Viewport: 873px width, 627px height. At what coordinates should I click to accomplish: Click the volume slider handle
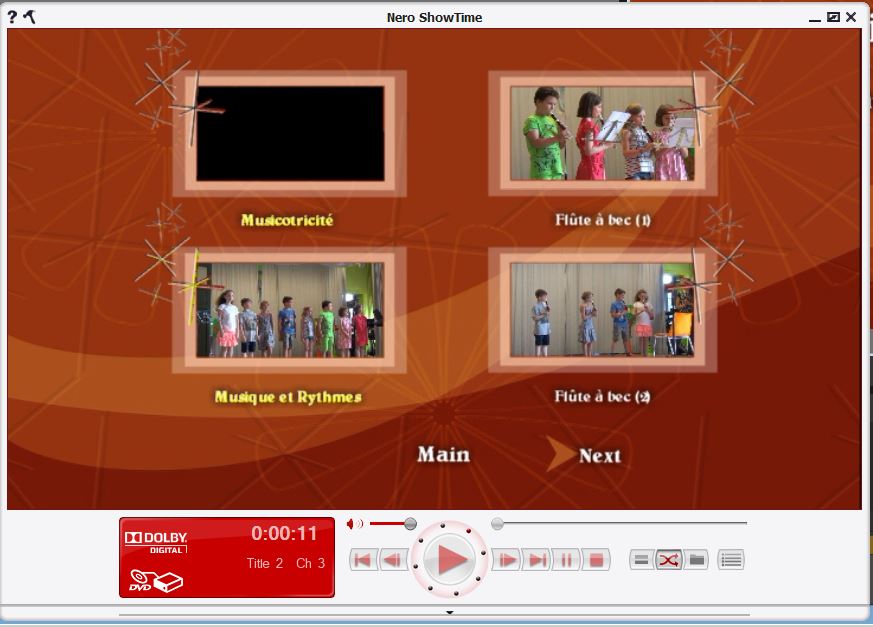[410, 523]
